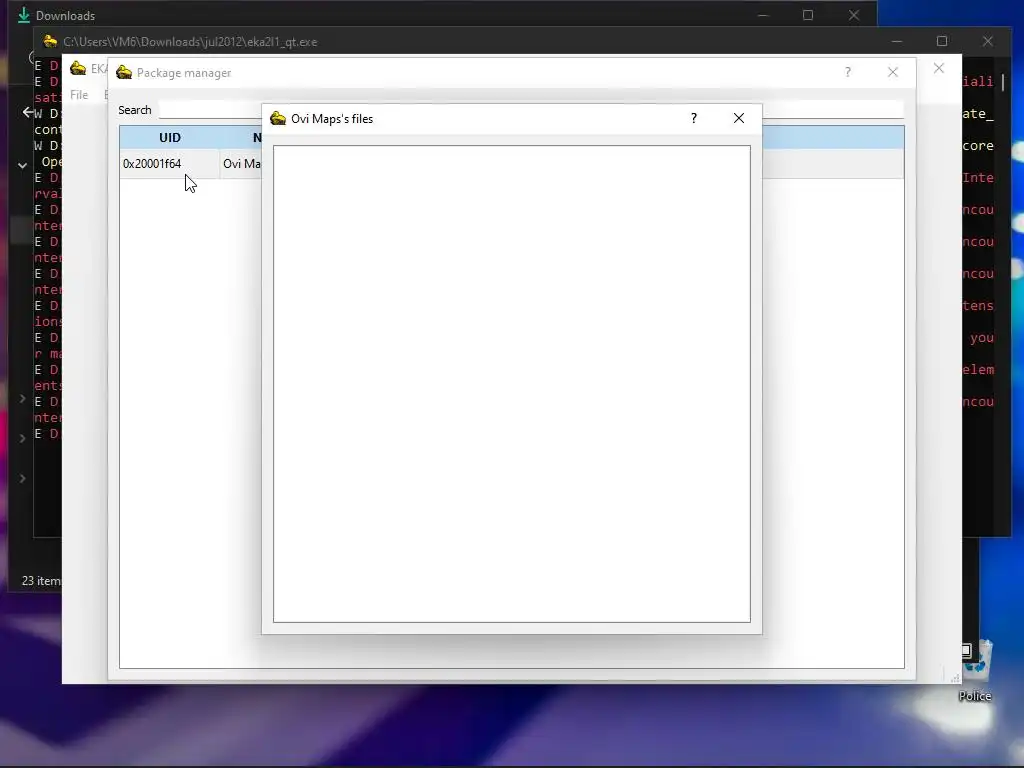Screen dimensions: 1024x768
Task: Click the Package manager title bar icon
Action: [x=124, y=72]
